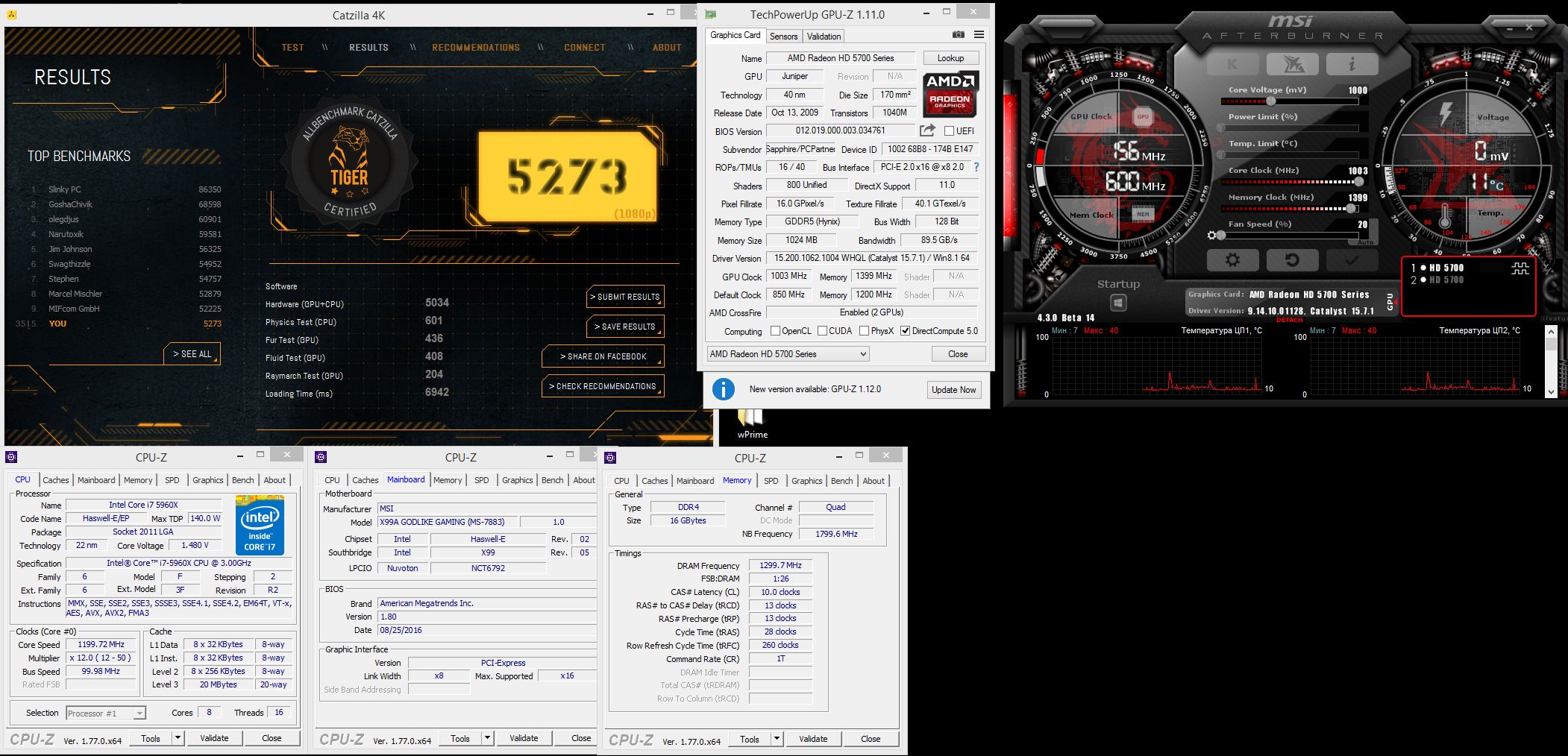Click the GPU chip icon on the GPU Clock gauge
The image size is (1568, 756).
pos(1143,116)
